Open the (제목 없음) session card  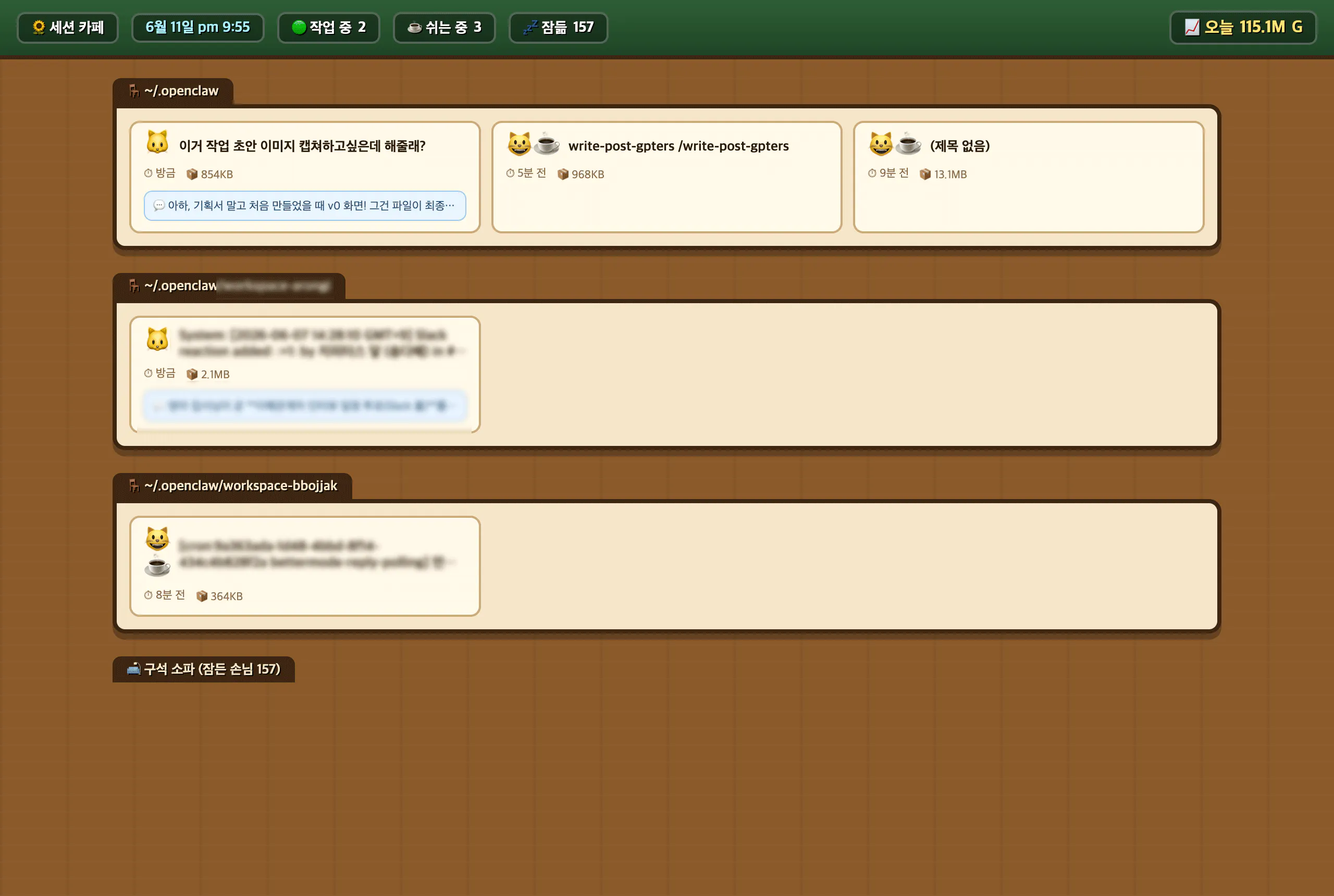[x=1029, y=177]
